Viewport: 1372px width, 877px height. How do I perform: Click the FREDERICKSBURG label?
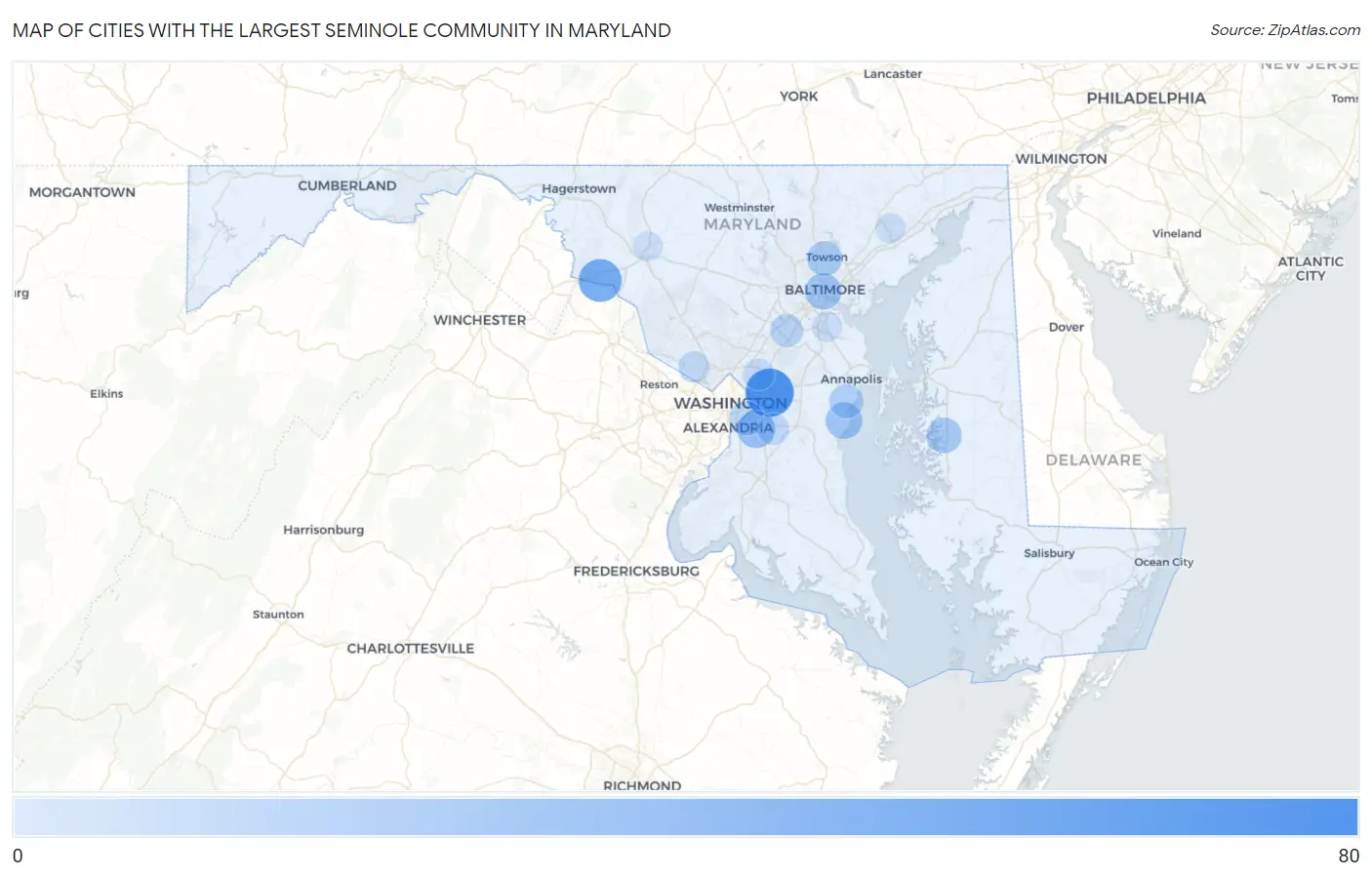pyautogui.click(x=636, y=571)
